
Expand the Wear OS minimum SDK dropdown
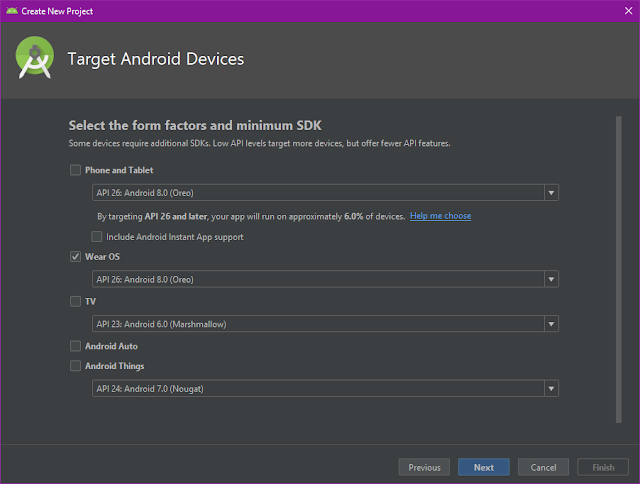pyautogui.click(x=551, y=279)
